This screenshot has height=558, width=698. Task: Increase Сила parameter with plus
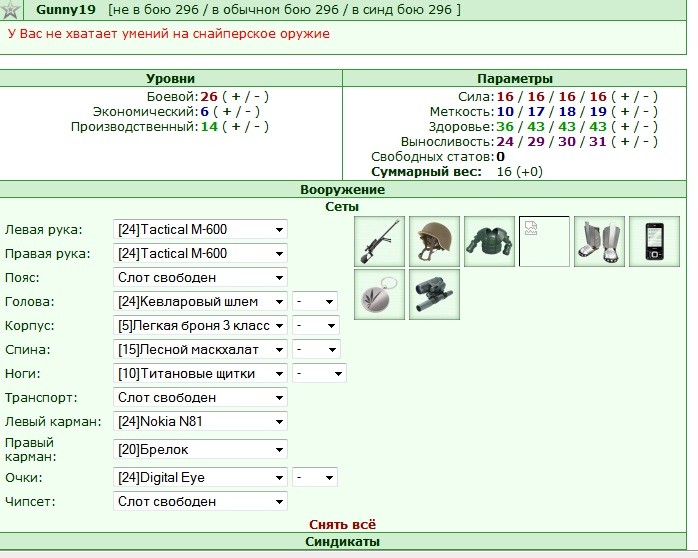625,97
